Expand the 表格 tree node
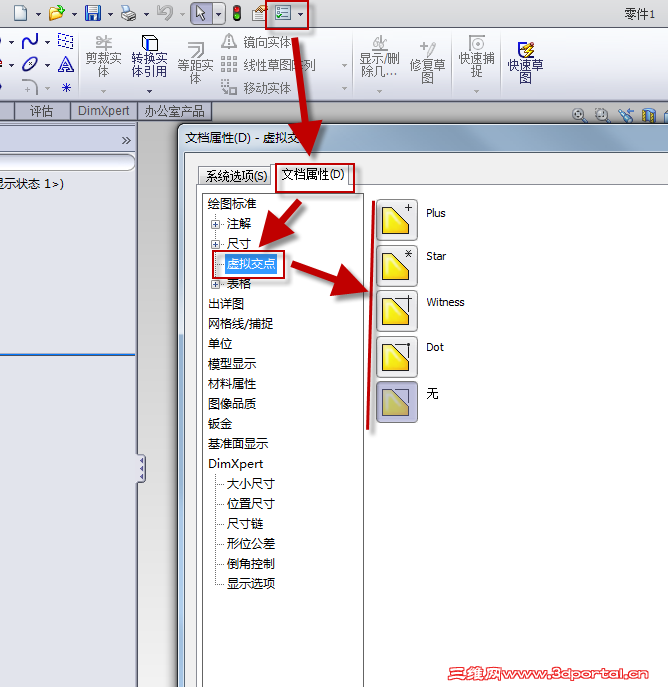The height and width of the screenshot is (687, 668). pos(215,284)
